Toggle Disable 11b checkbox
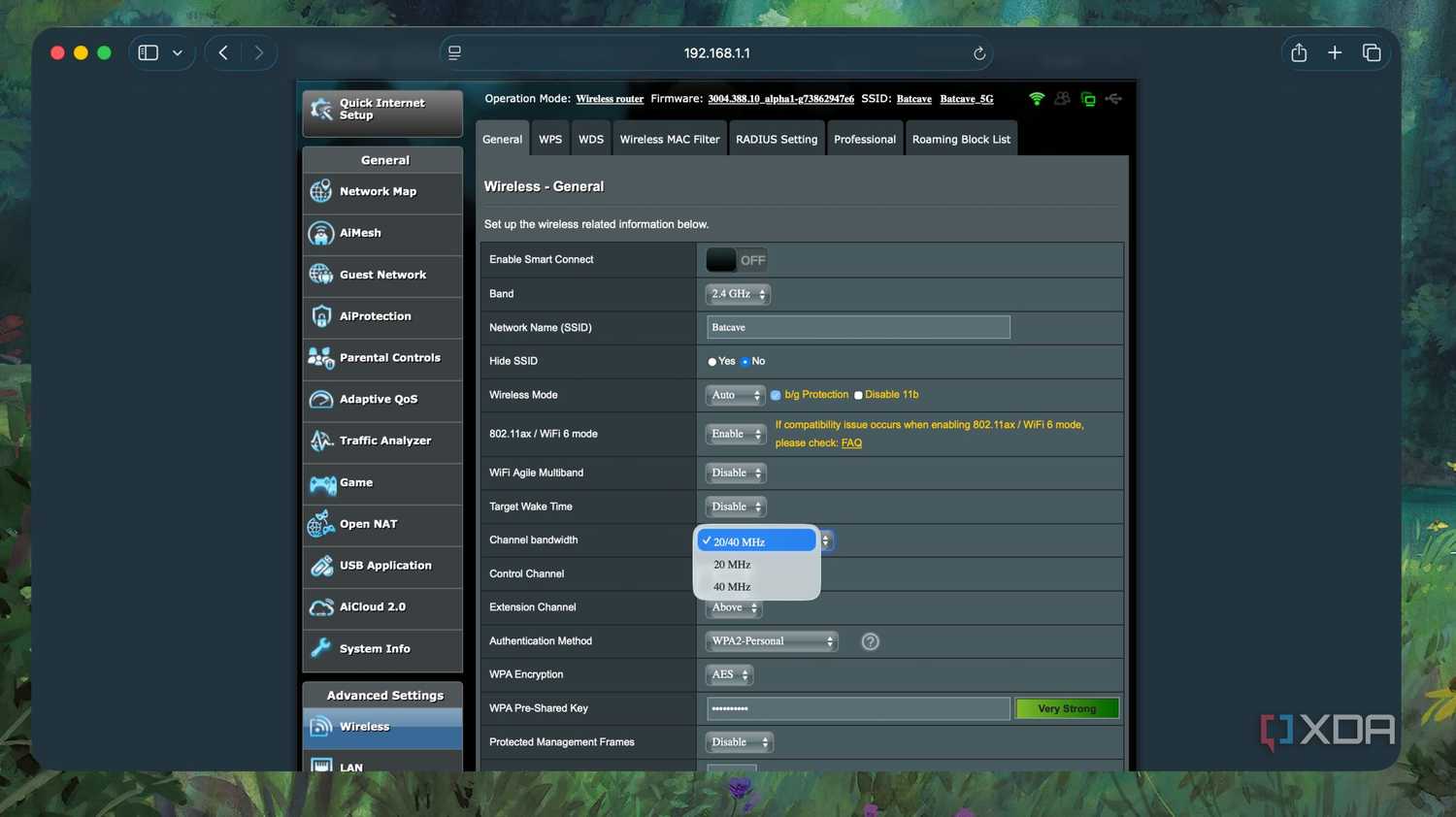This screenshot has height=817, width=1456. 858,395
